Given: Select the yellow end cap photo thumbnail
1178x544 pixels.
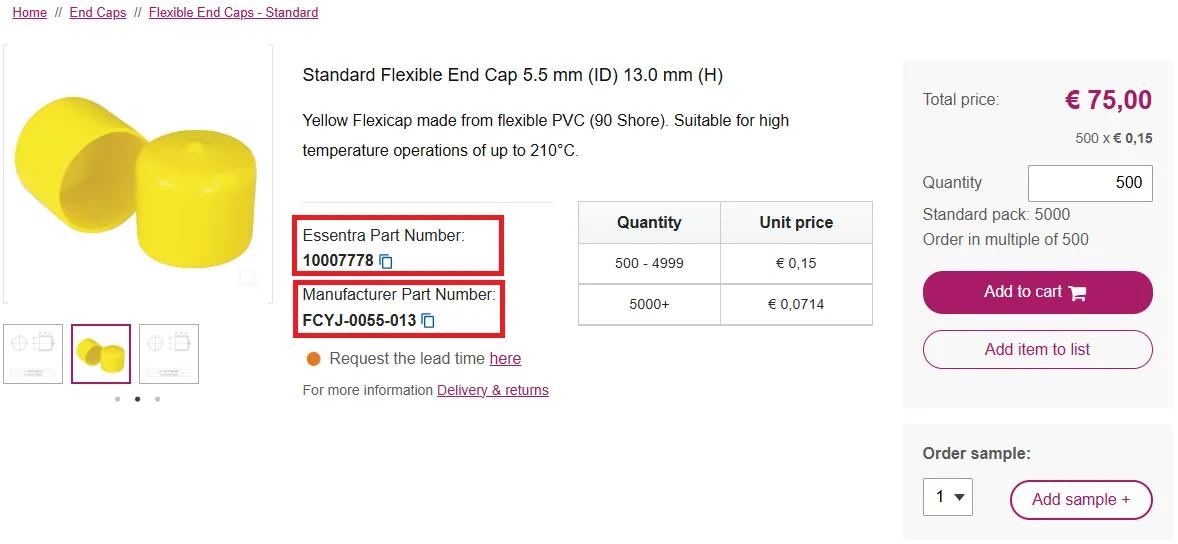Looking at the screenshot, I should (x=101, y=353).
